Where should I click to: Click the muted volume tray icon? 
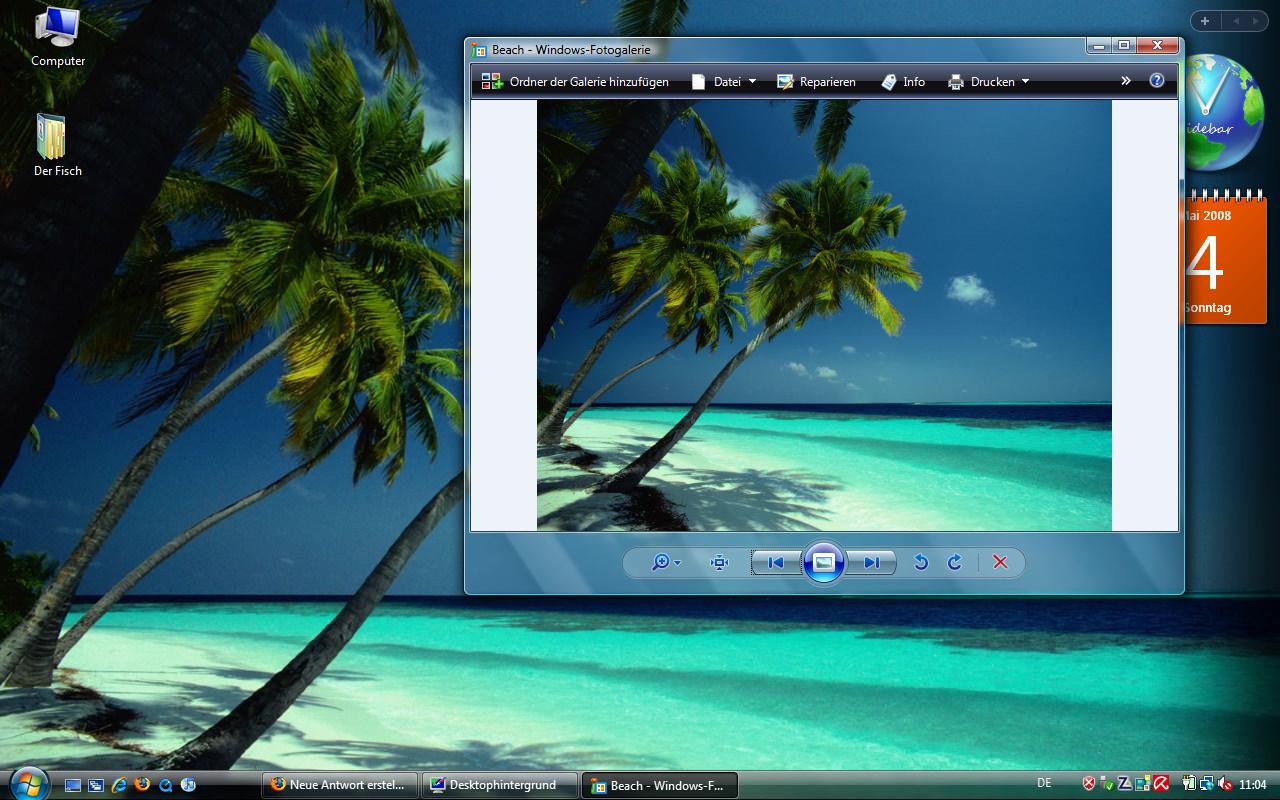coord(1225,784)
